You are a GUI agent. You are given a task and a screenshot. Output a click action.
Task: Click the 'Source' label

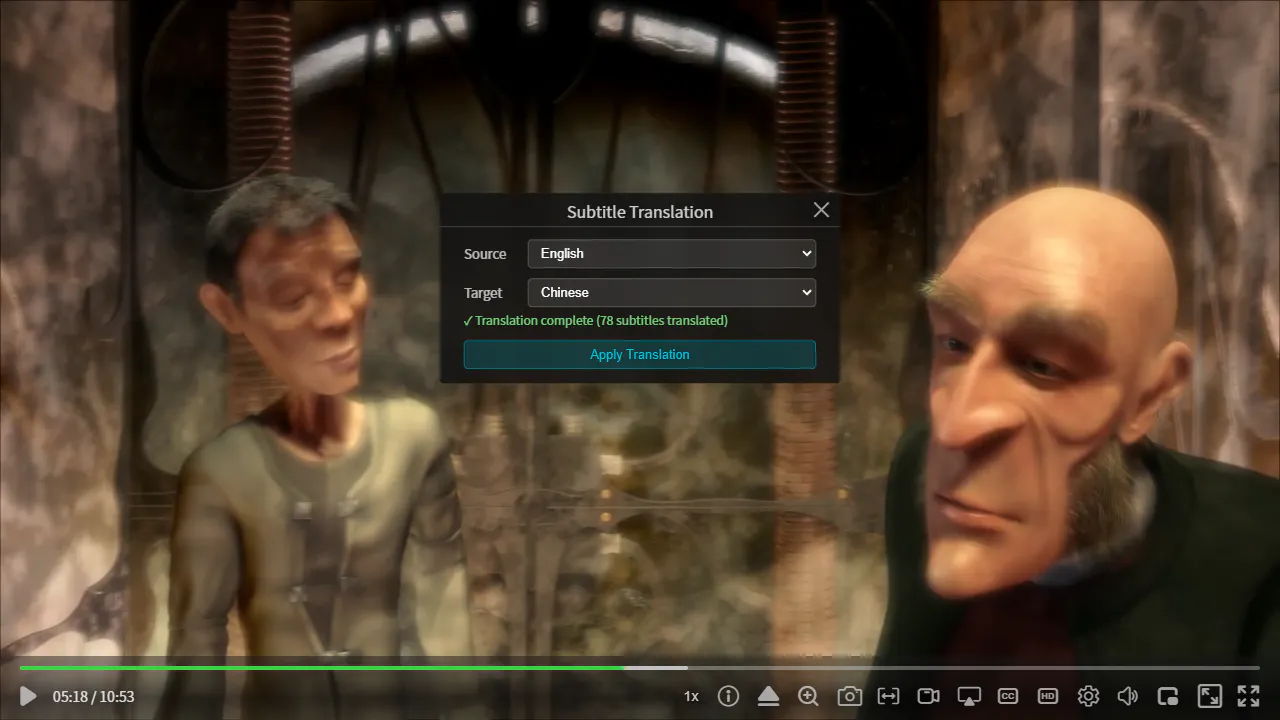point(485,254)
